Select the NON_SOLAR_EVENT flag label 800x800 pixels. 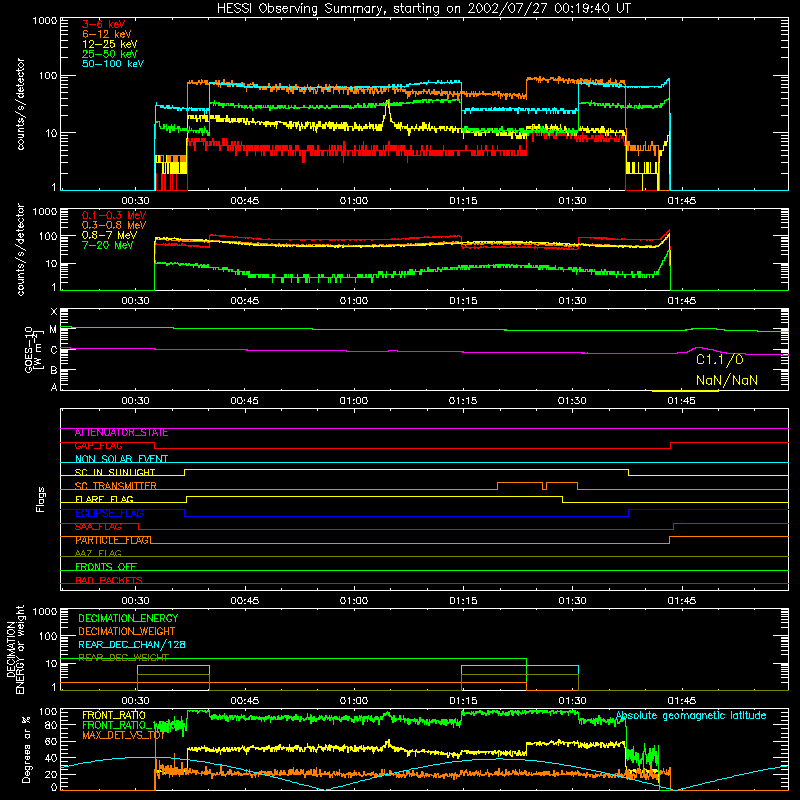pos(121,459)
